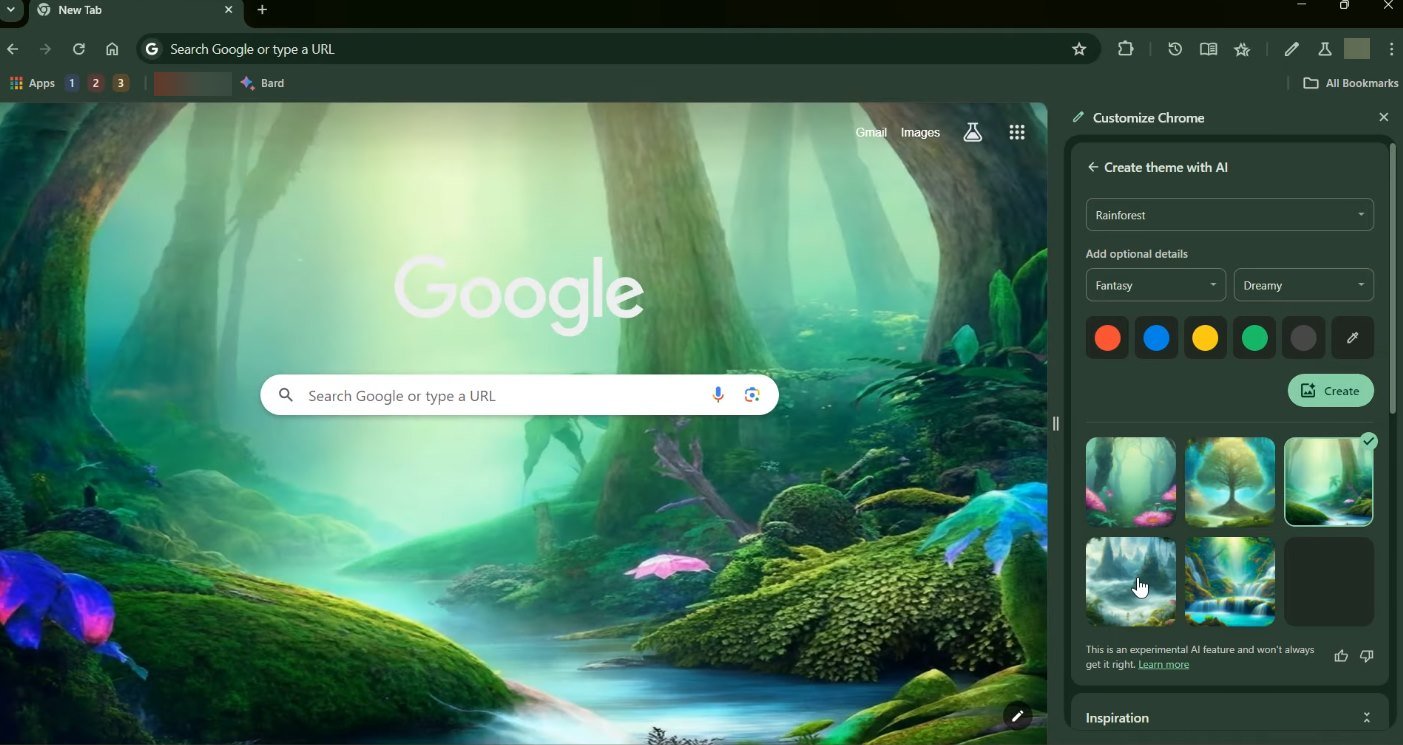Bookmark this tab with the star icon
This screenshot has width=1403, height=745.
(x=1079, y=49)
